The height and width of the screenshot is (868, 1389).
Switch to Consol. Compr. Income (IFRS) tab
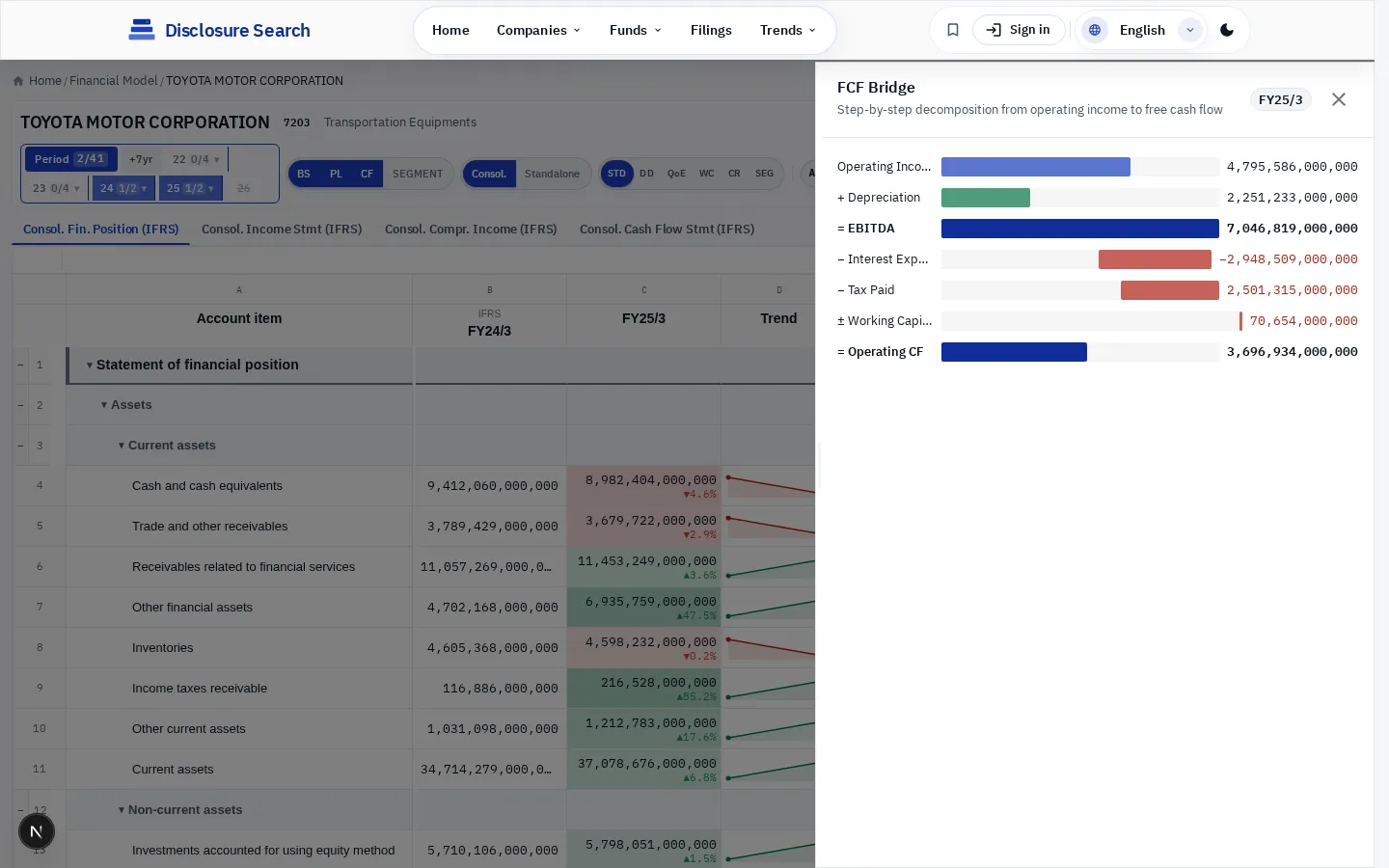[x=471, y=229]
